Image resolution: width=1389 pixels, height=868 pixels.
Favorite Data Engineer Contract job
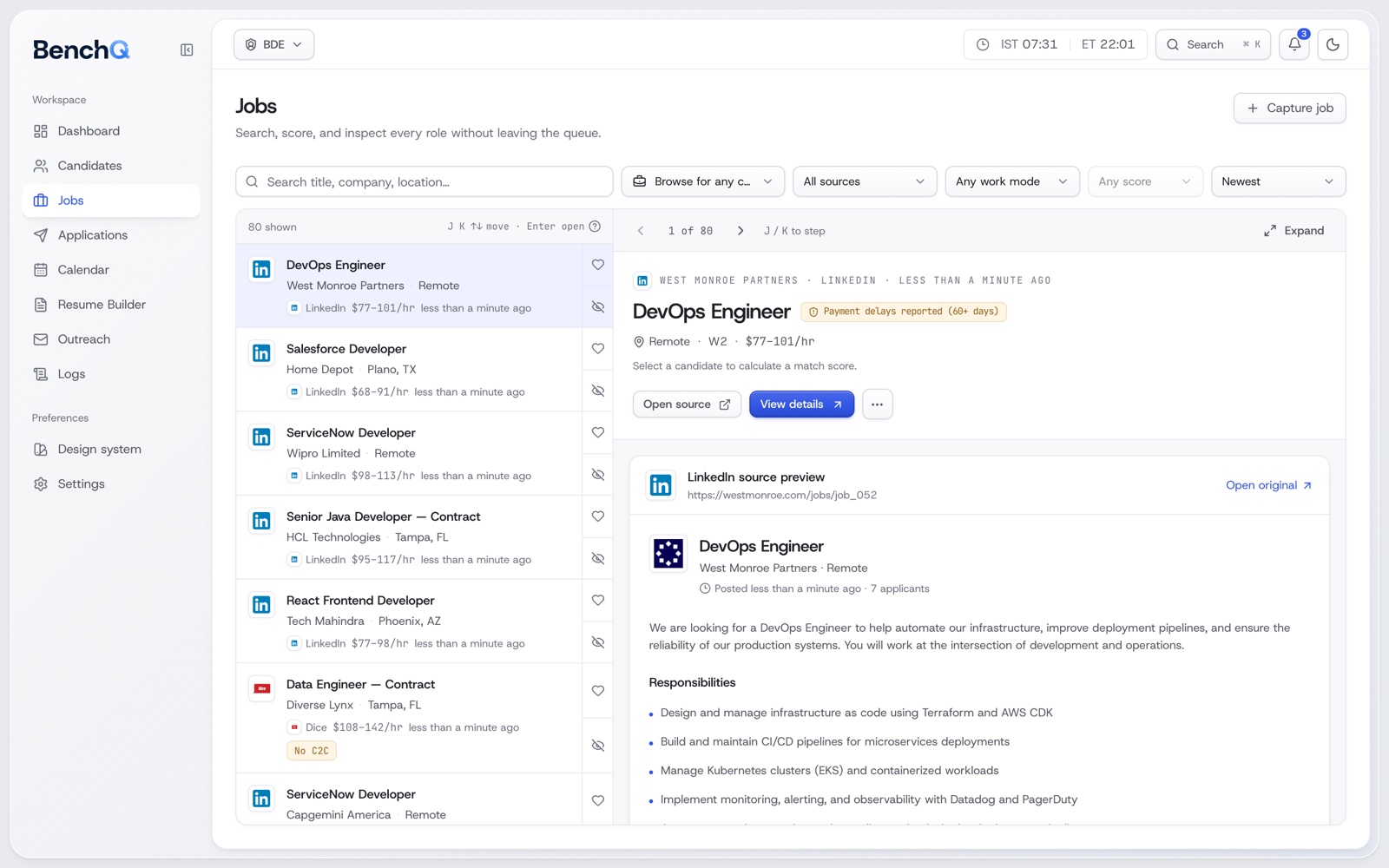click(598, 691)
